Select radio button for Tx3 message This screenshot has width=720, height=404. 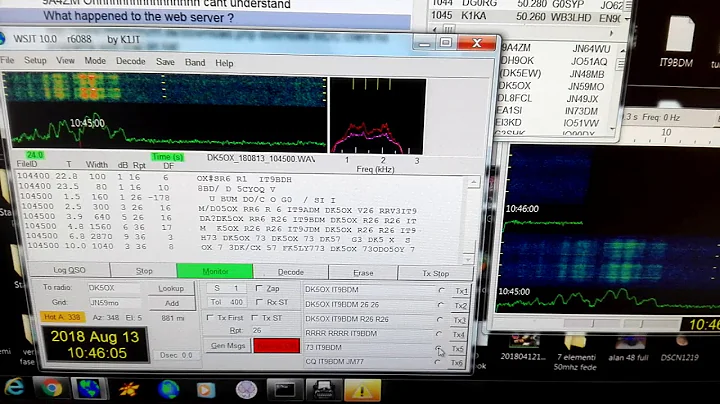coord(440,320)
